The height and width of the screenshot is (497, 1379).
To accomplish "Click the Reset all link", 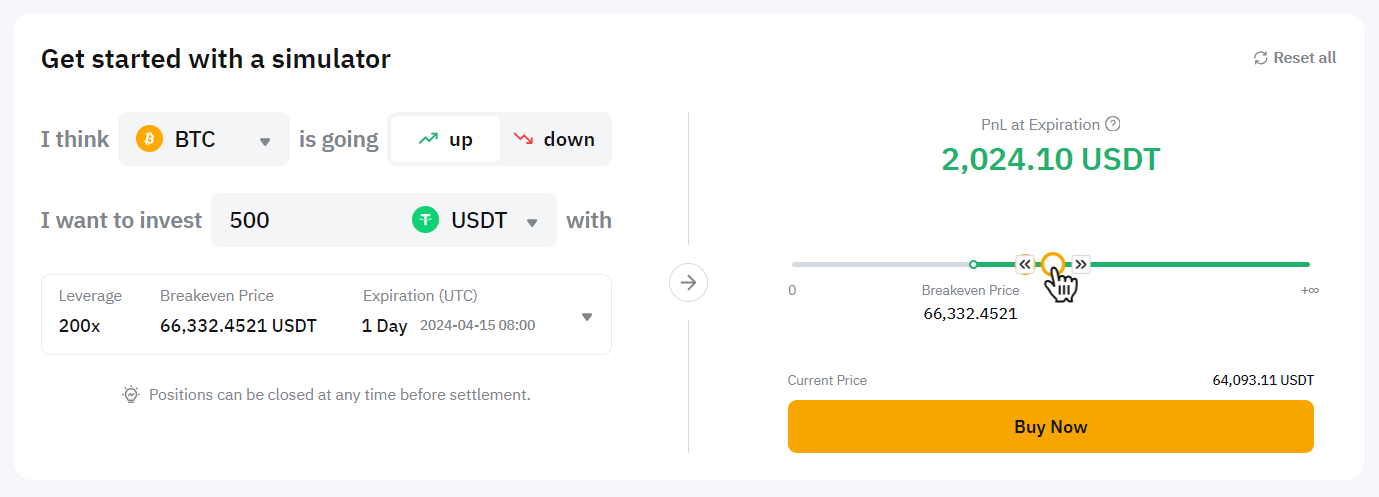I will coord(1304,58).
